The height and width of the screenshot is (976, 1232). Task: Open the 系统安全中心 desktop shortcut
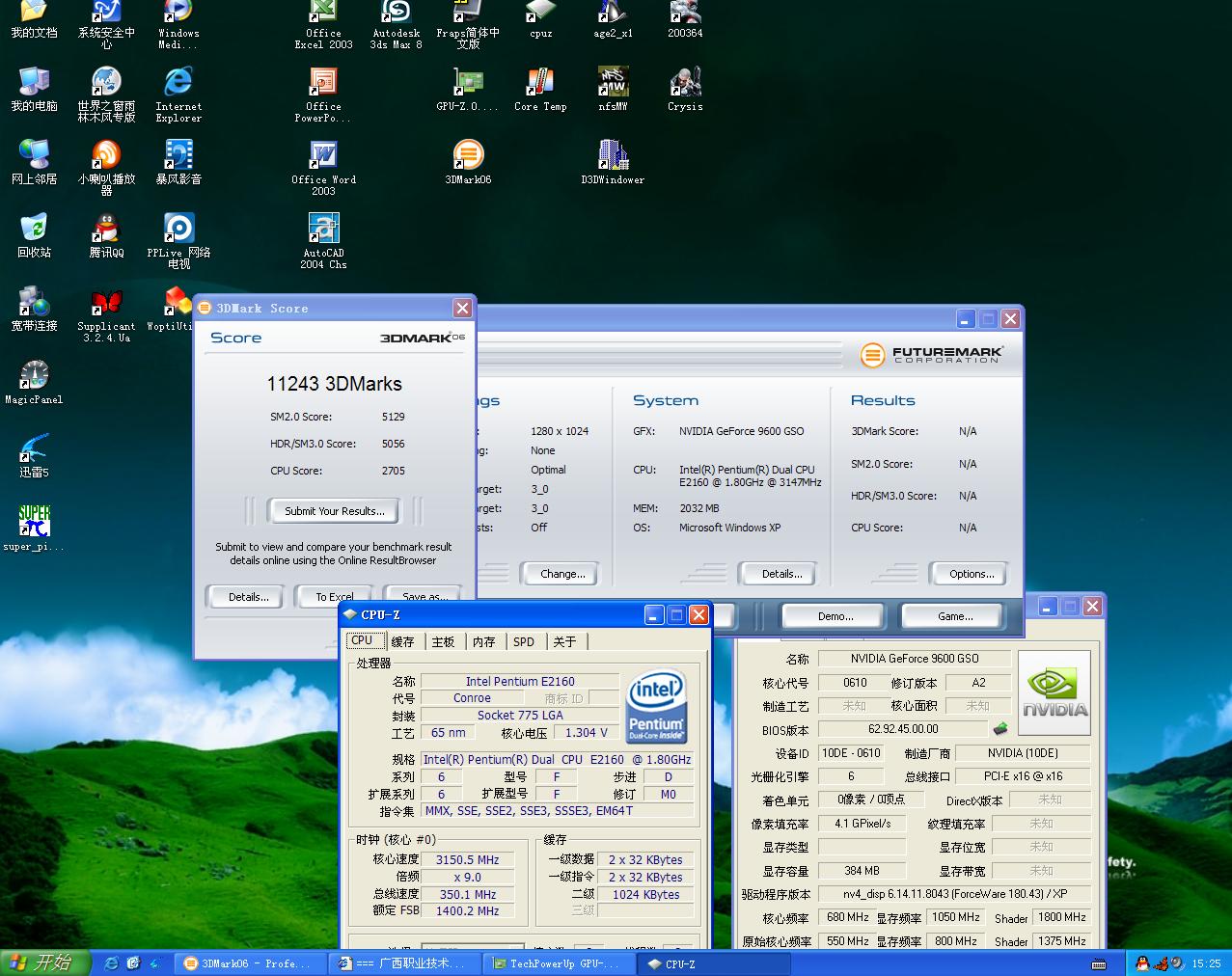pos(106,24)
